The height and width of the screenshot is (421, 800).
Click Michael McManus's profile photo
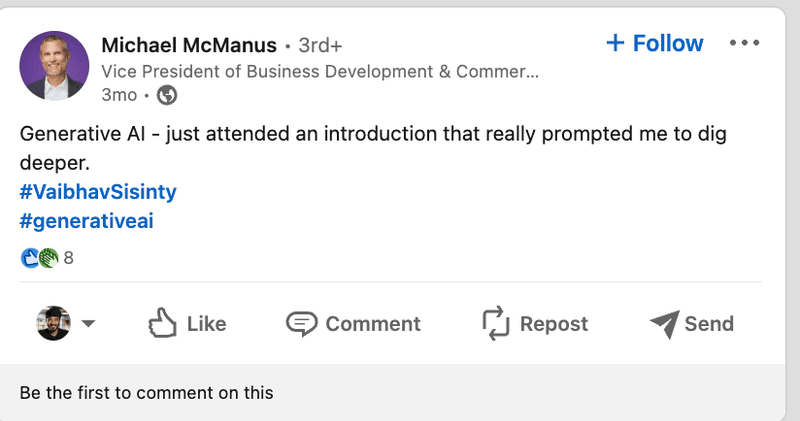coord(53,66)
